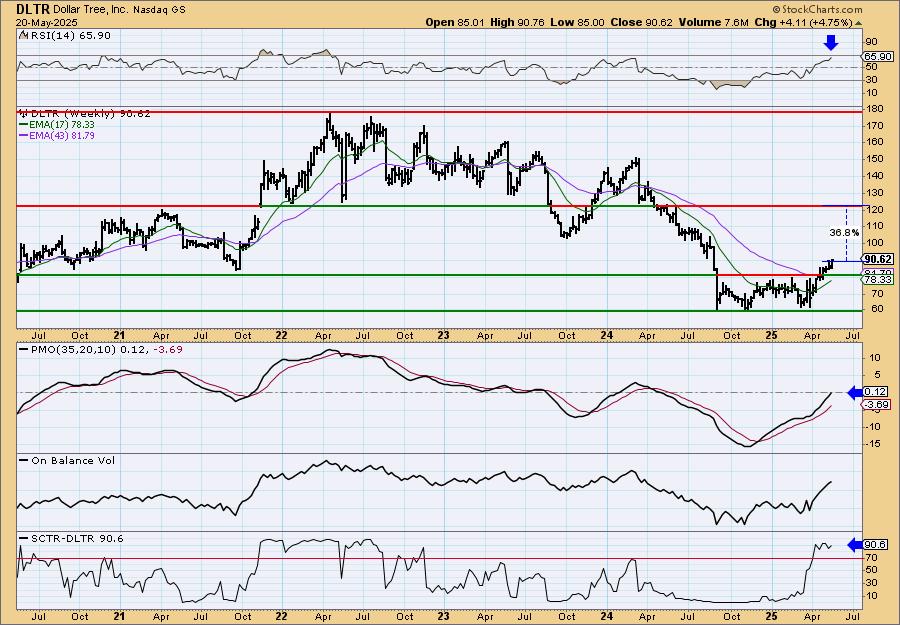The image size is (900, 625).
Task: Click the green 78.33 tag on the price axis
Action: point(879,279)
